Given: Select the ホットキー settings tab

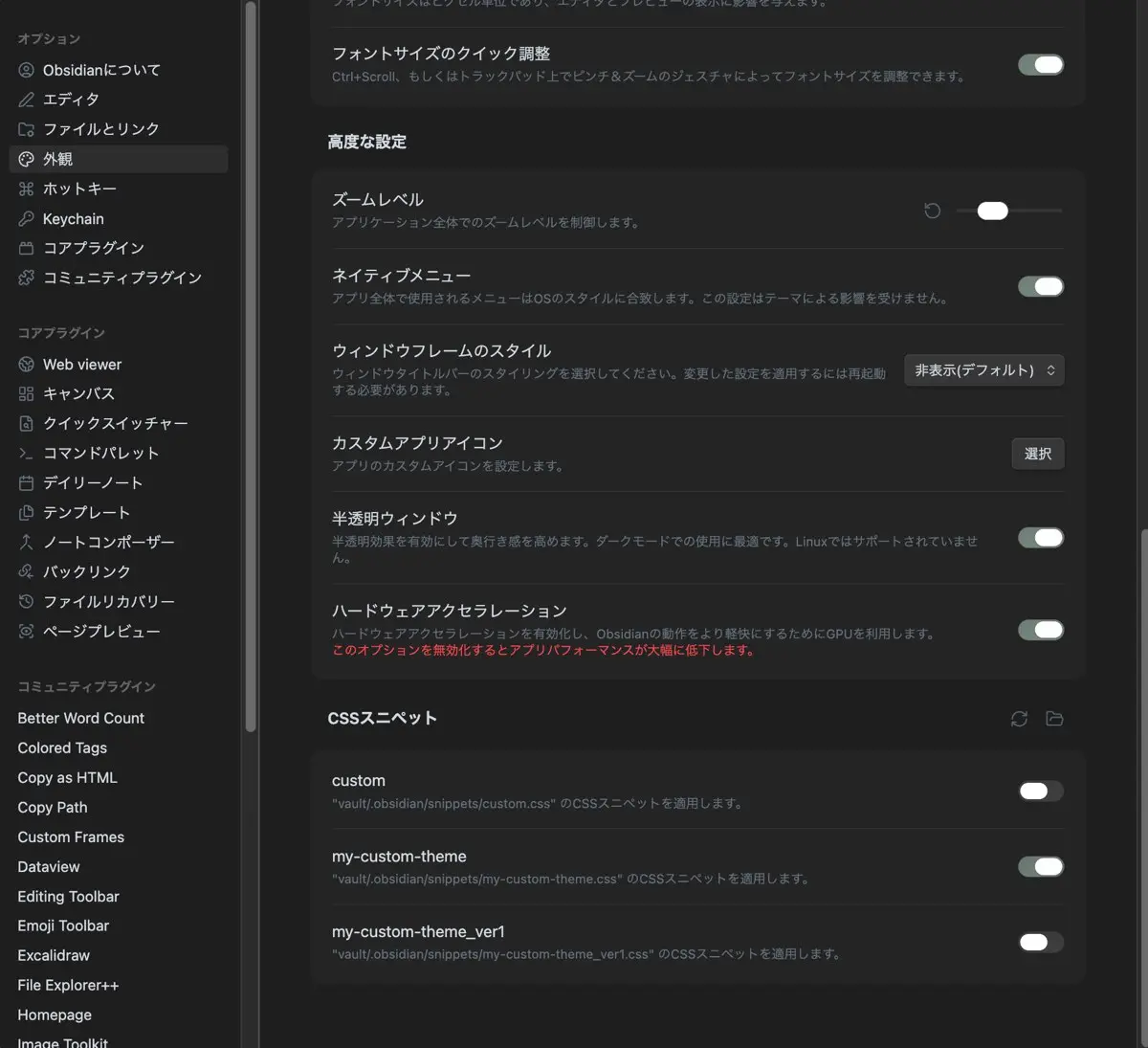Looking at the screenshot, I should tap(119, 189).
